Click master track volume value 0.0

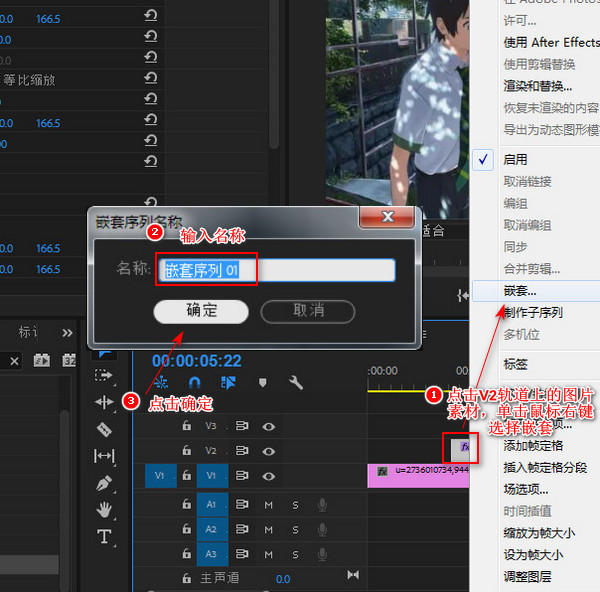(283, 579)
